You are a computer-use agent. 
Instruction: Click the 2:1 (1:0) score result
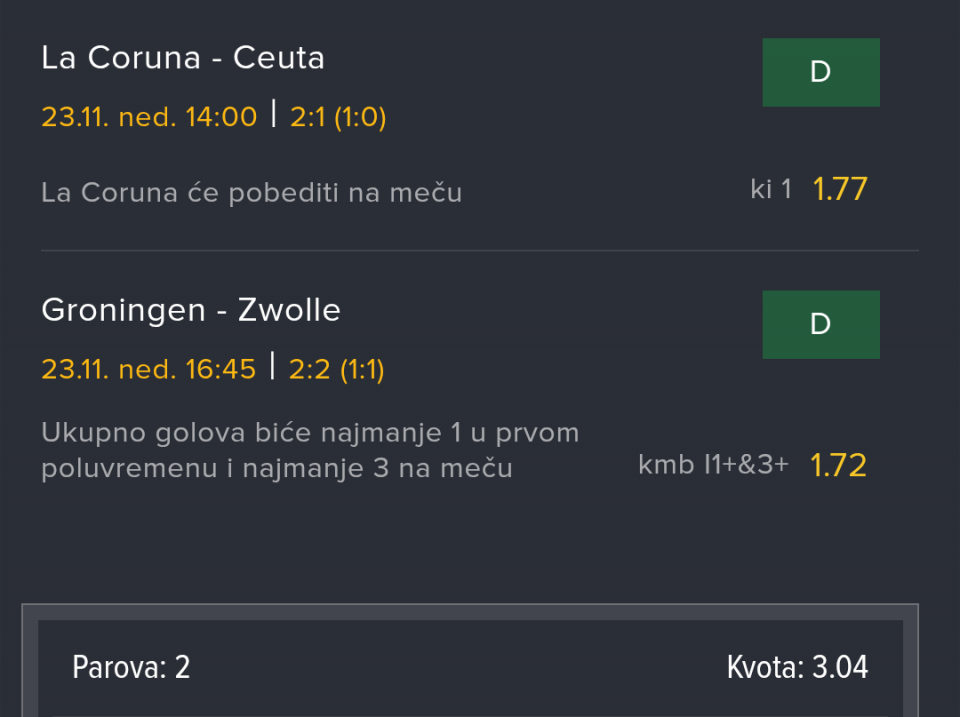pos(338,117)
